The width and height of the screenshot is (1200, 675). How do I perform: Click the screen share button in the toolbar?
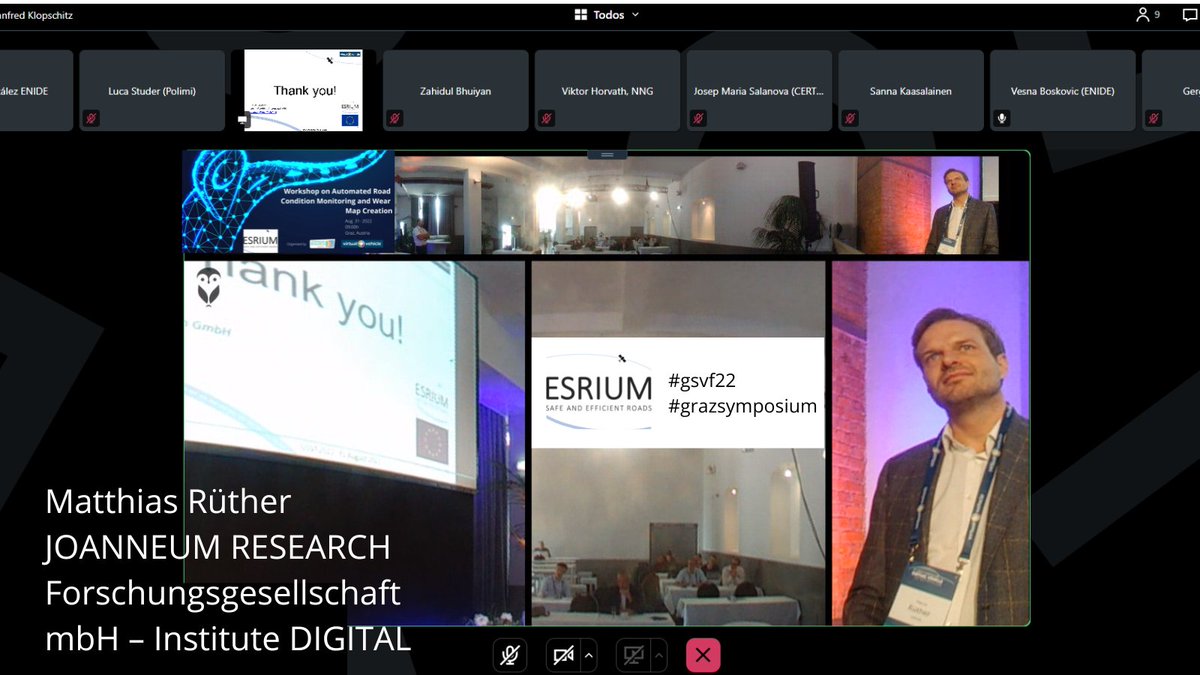pyautogui.click(x=633, y=656)
